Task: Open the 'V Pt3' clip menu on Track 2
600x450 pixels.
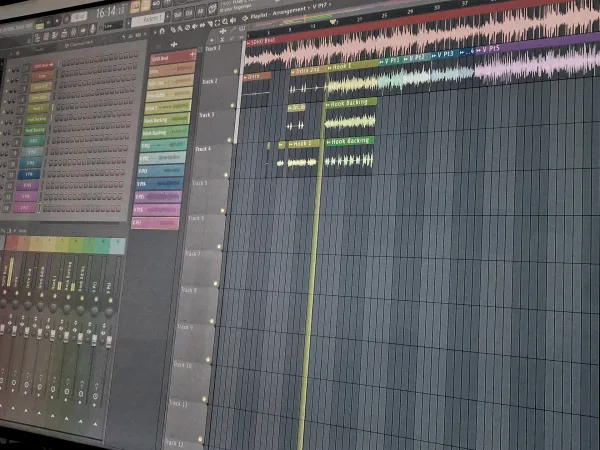Action: pos(434,56)
